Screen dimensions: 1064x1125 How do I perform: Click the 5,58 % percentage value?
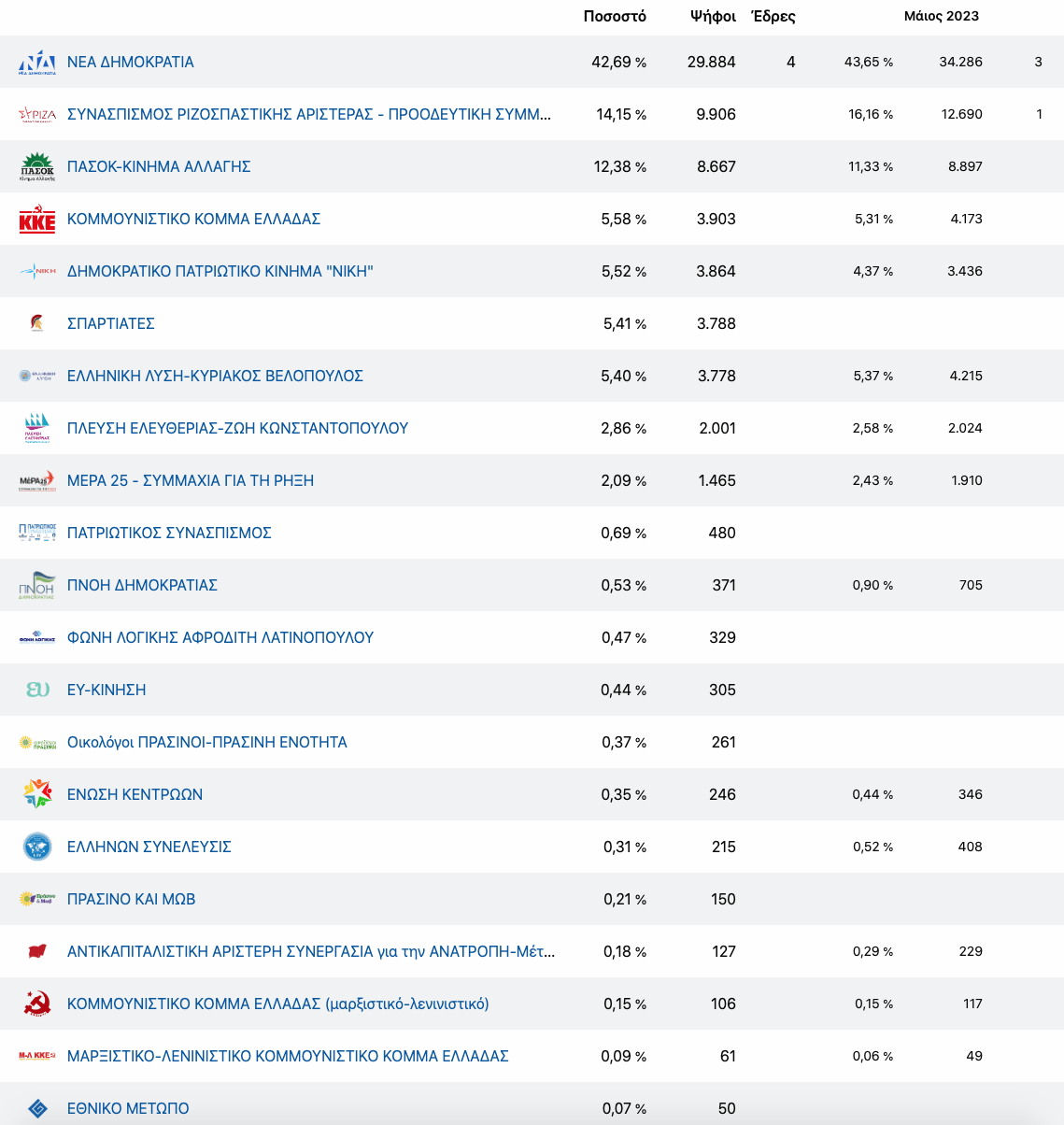click(623, 219)
